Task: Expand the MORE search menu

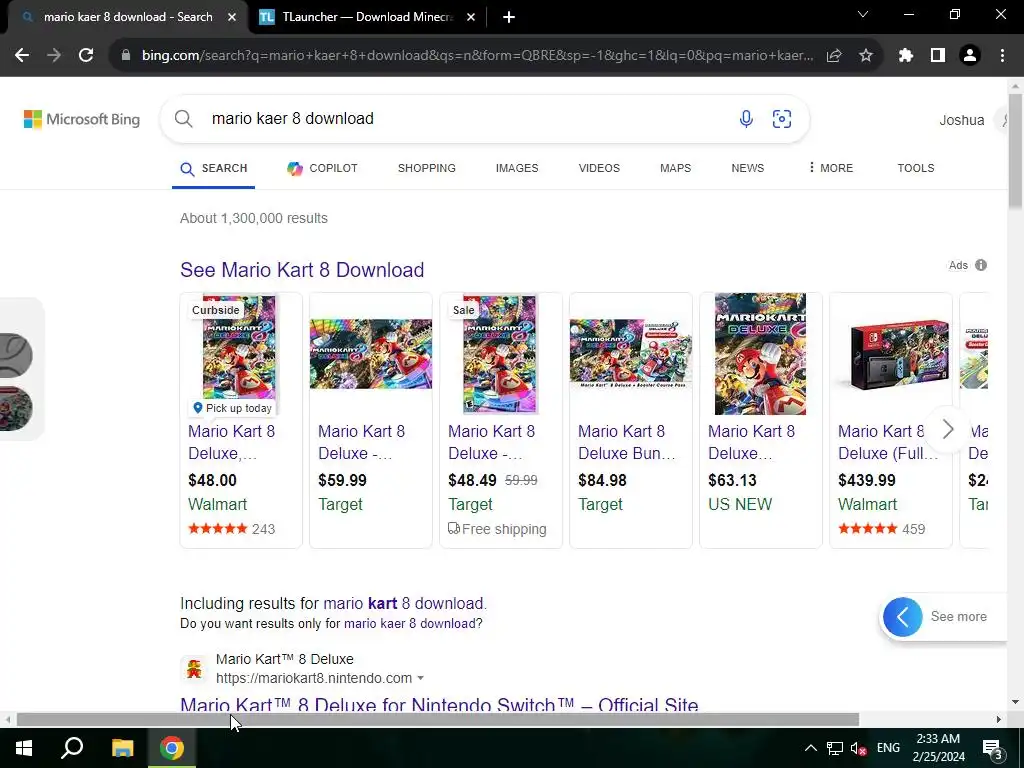Action: tap(831, 168)
